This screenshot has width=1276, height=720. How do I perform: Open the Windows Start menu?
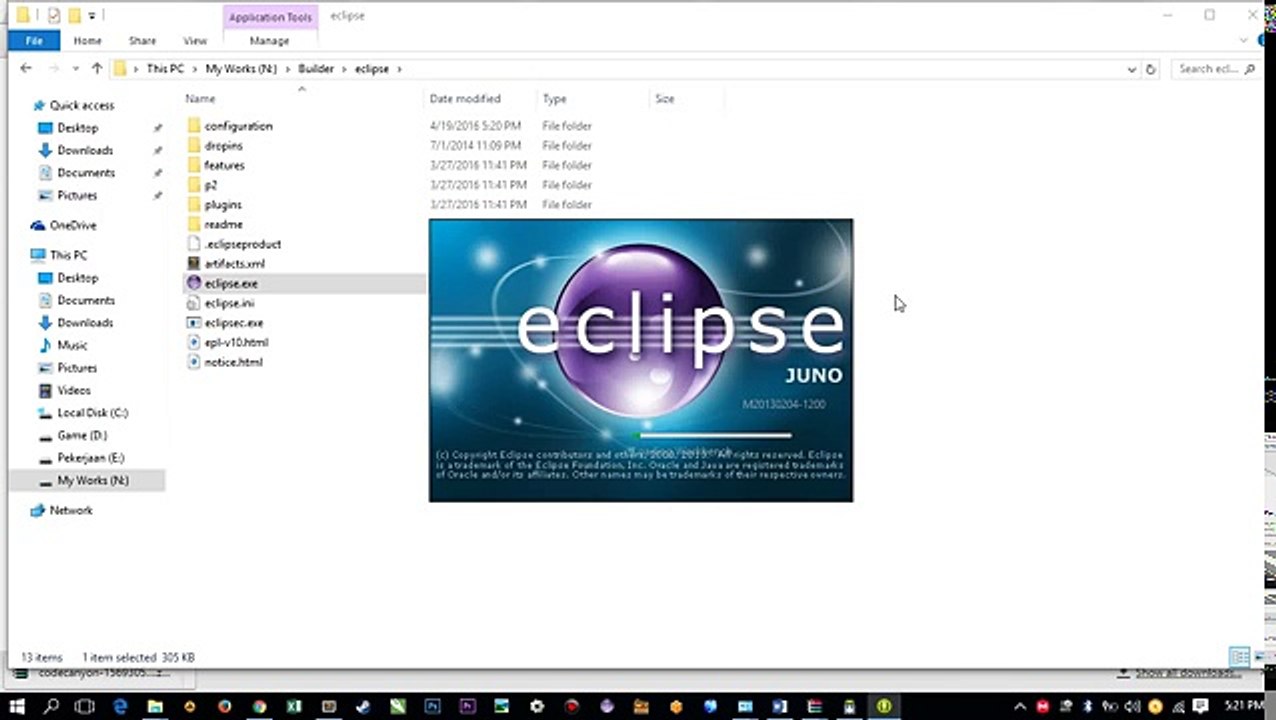[17, 707]
